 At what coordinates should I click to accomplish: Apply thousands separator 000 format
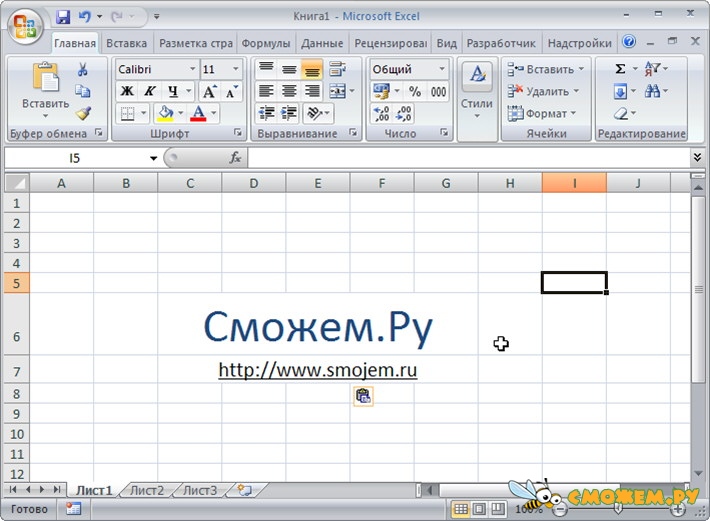438,91
